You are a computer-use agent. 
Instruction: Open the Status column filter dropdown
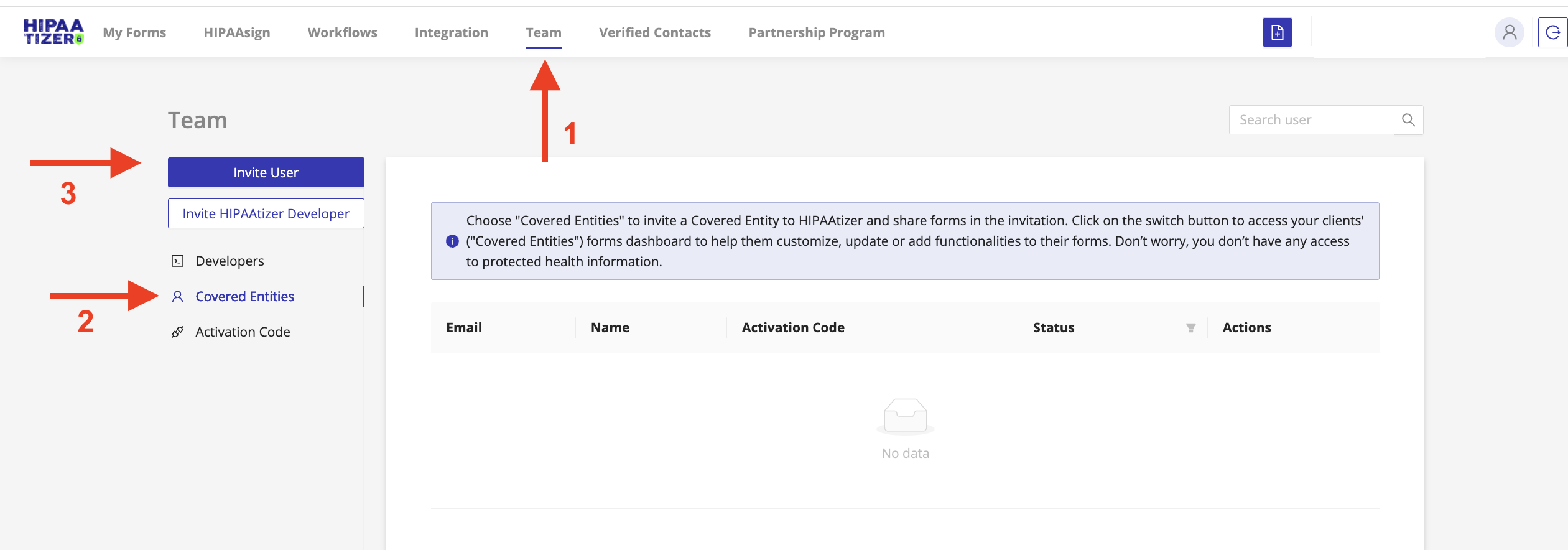point(1190,328)
